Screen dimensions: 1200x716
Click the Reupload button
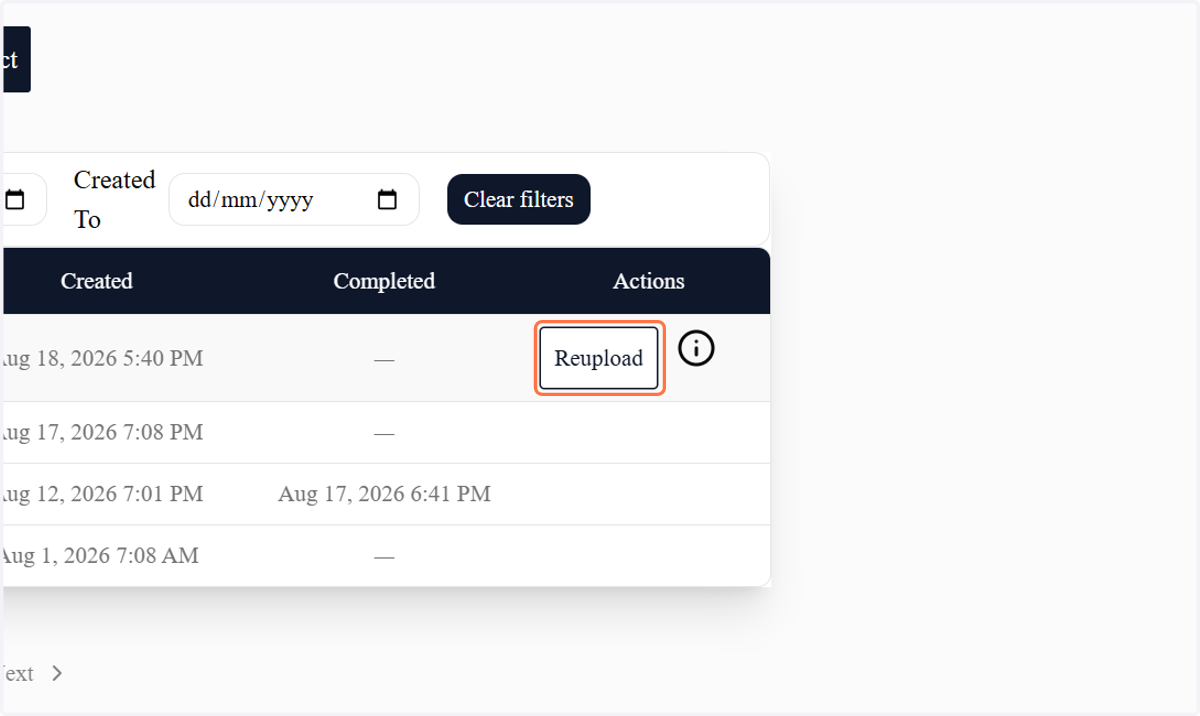599,358
